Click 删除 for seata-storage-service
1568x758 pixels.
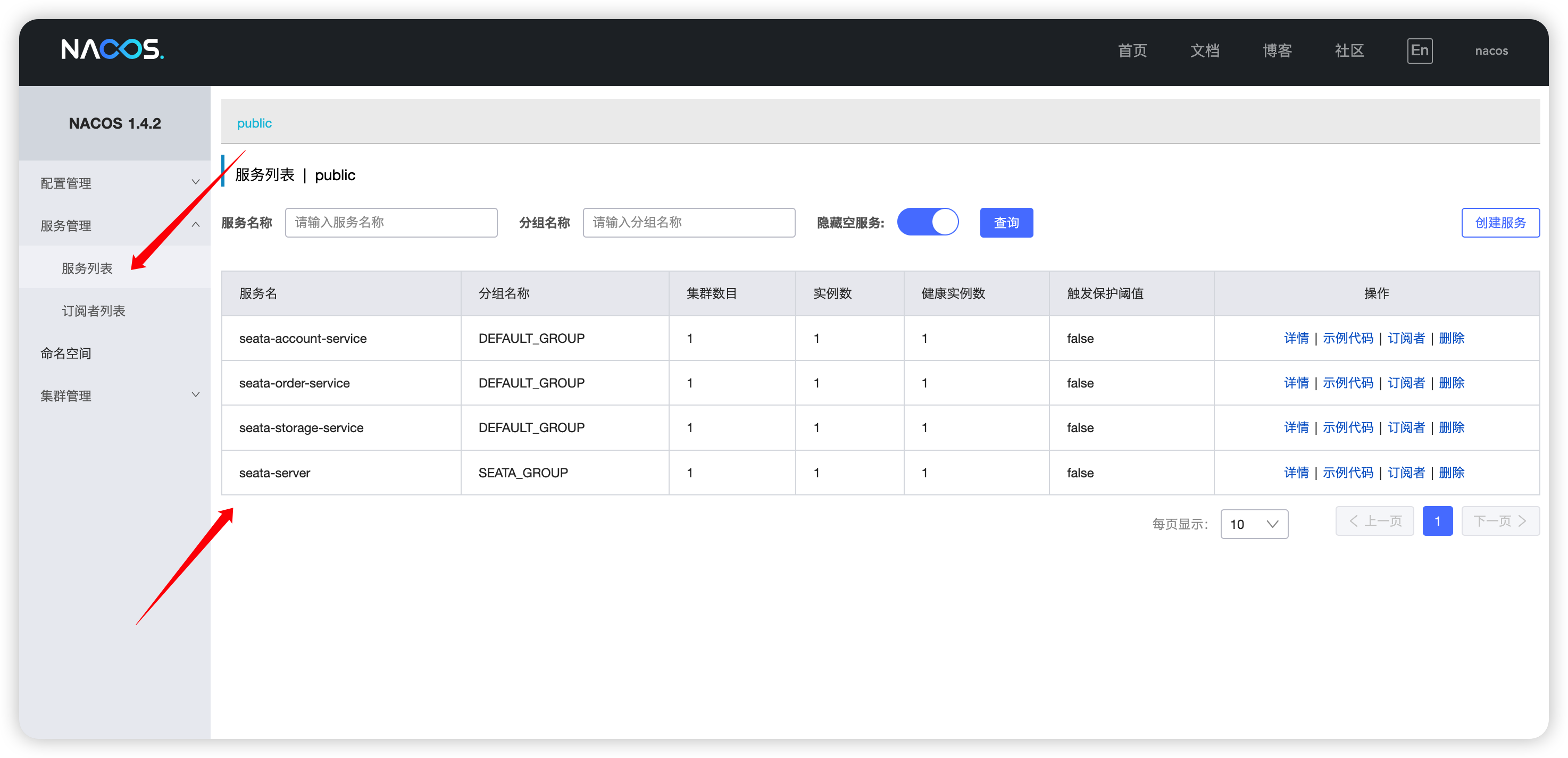(1452, 428)
